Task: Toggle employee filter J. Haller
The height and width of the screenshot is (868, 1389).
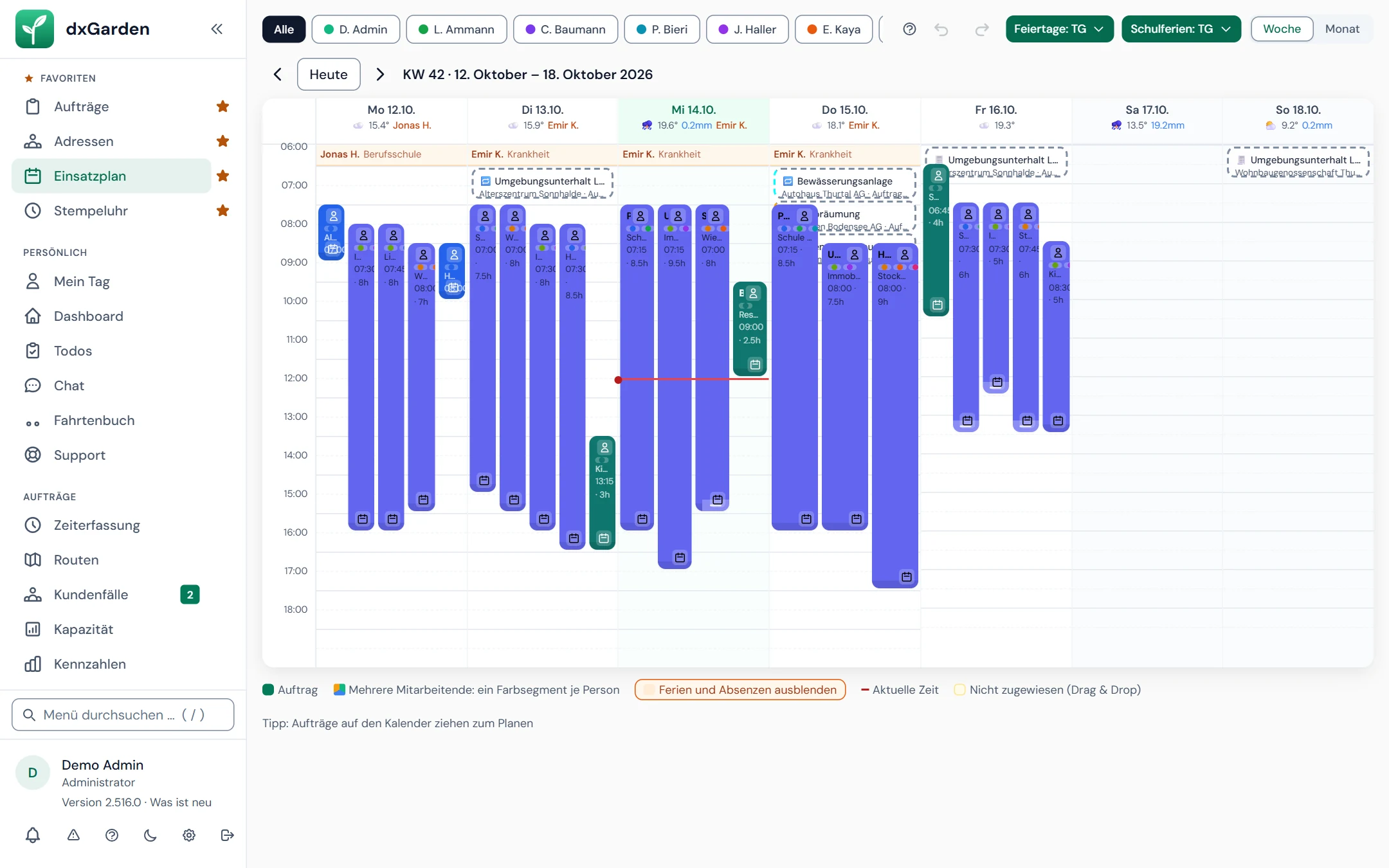Action: click(x=747, y=30)
